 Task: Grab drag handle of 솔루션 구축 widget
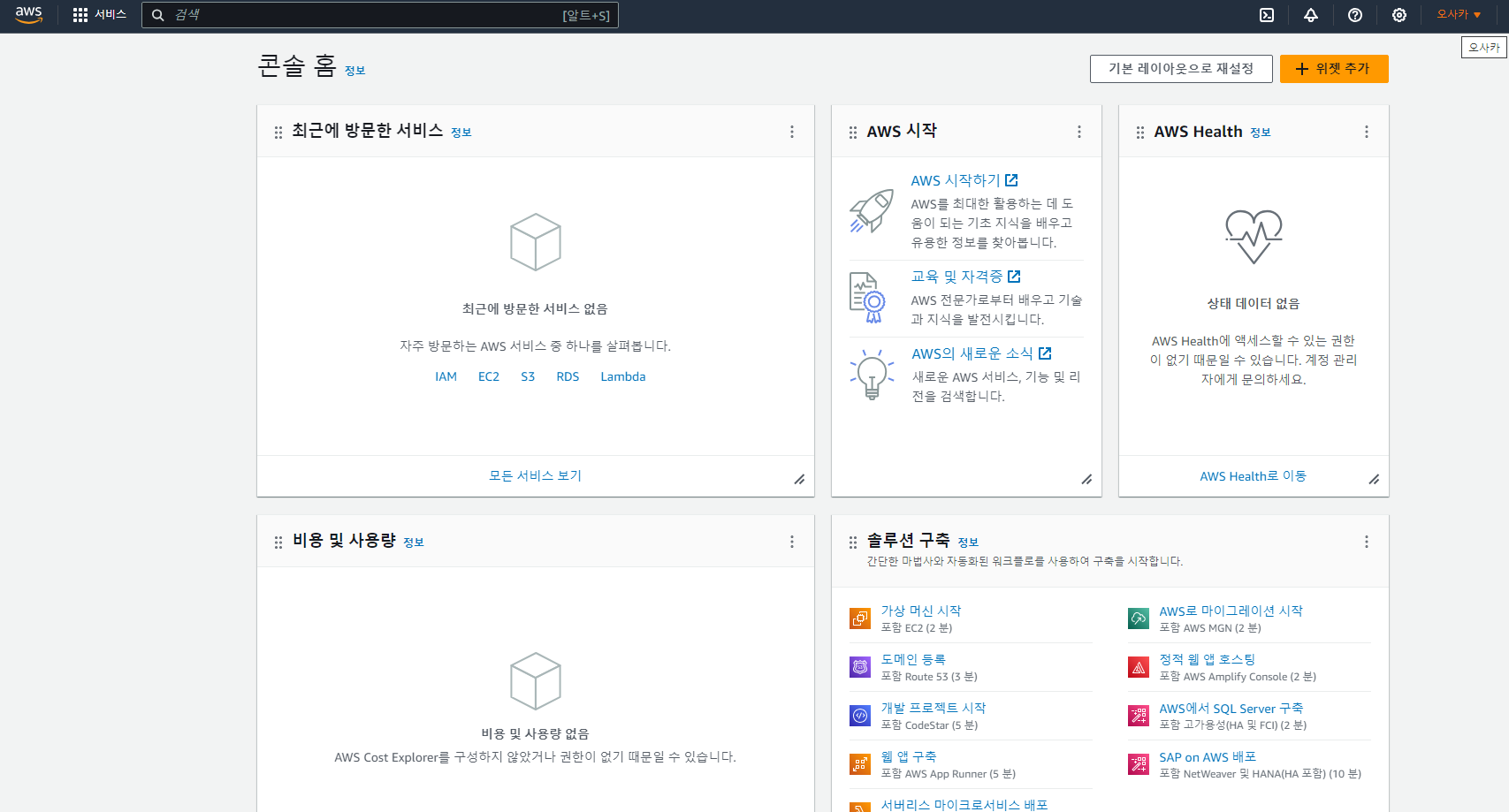853,542
